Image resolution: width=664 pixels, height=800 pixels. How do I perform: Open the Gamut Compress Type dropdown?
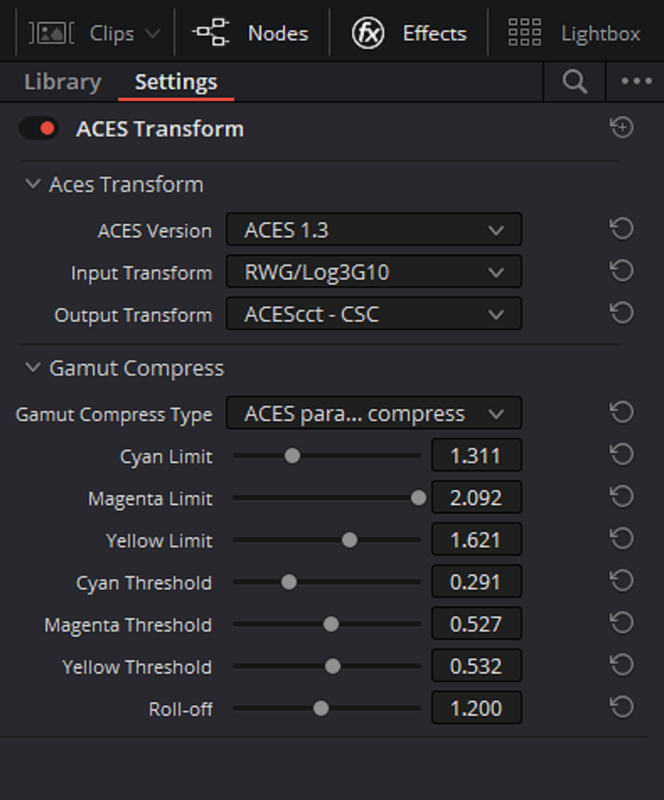pos(374,413)
